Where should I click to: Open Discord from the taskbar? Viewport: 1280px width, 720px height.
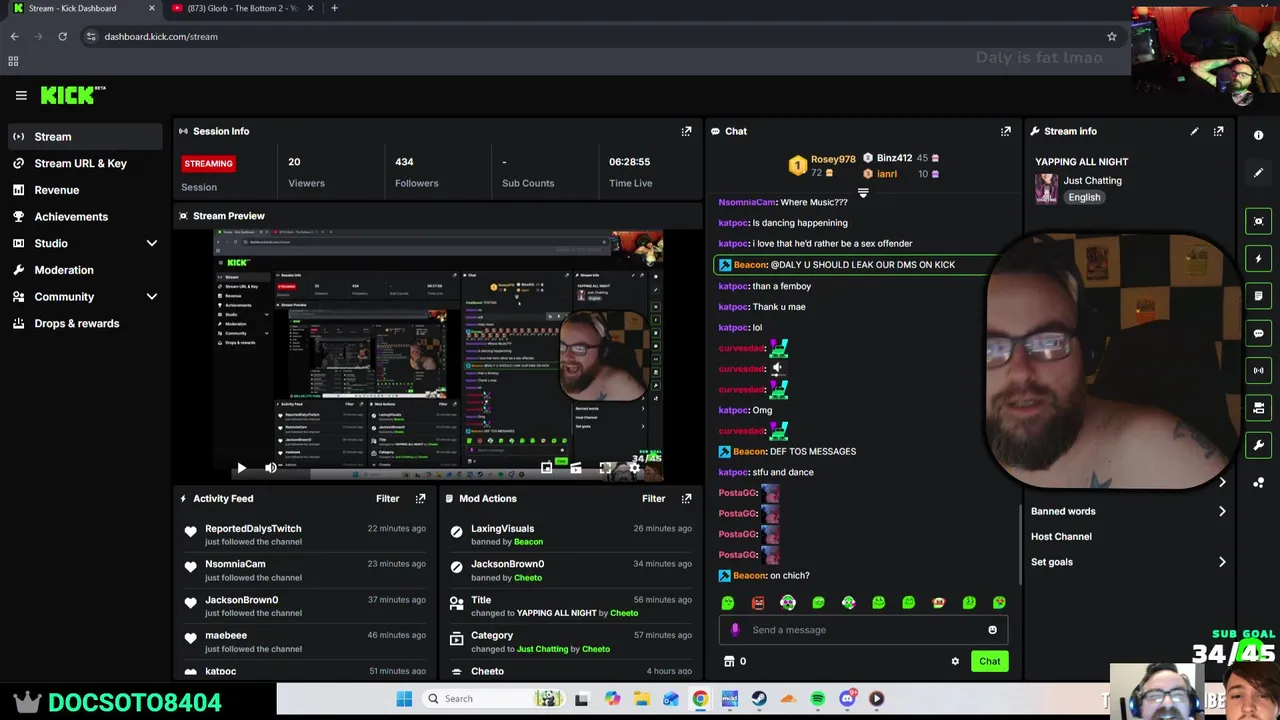coord(847,699)
